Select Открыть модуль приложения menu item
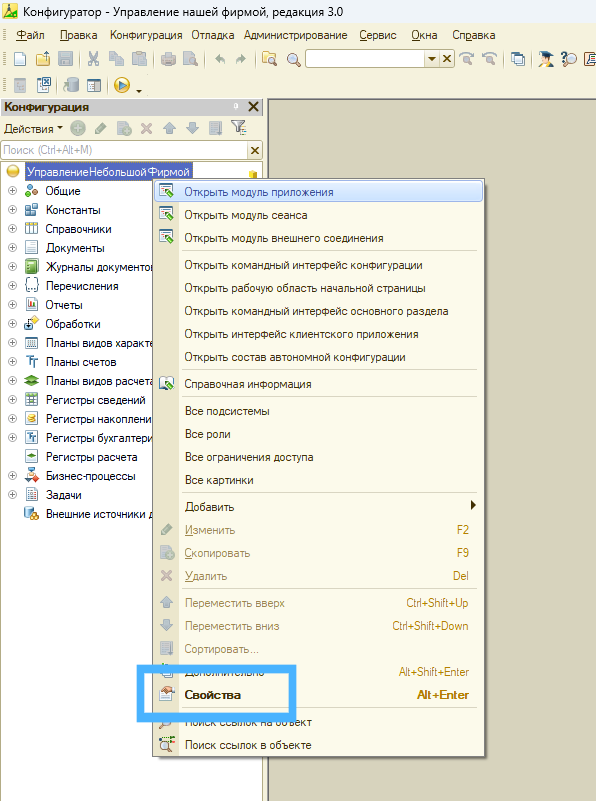Screen dimensions: 596x801 (x=319, y=192)
